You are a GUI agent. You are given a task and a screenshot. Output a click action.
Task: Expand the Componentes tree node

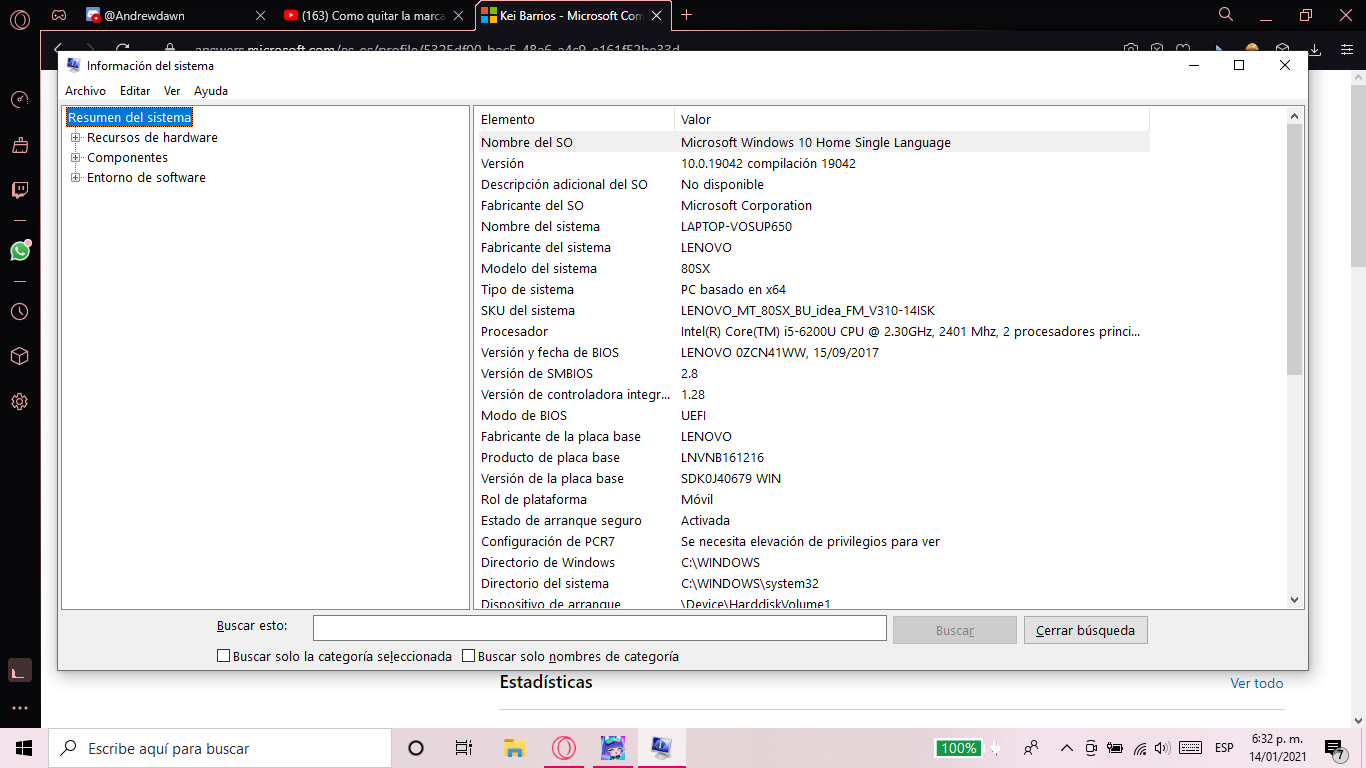click(x=75, y=158)
